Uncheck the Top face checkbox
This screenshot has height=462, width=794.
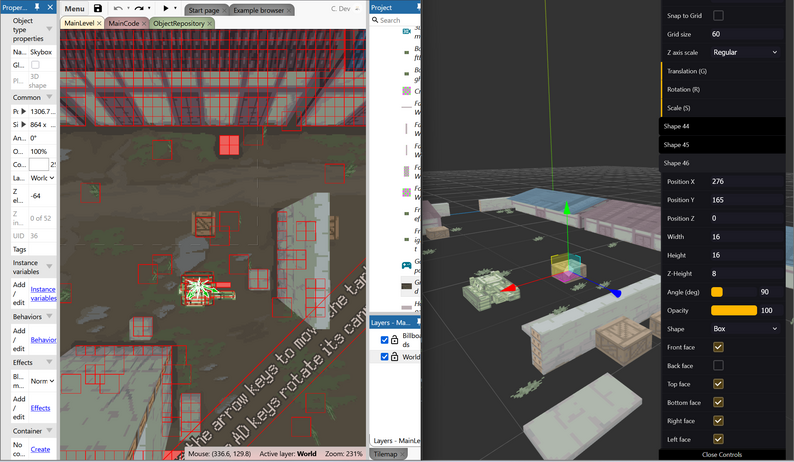coord(718,384)
